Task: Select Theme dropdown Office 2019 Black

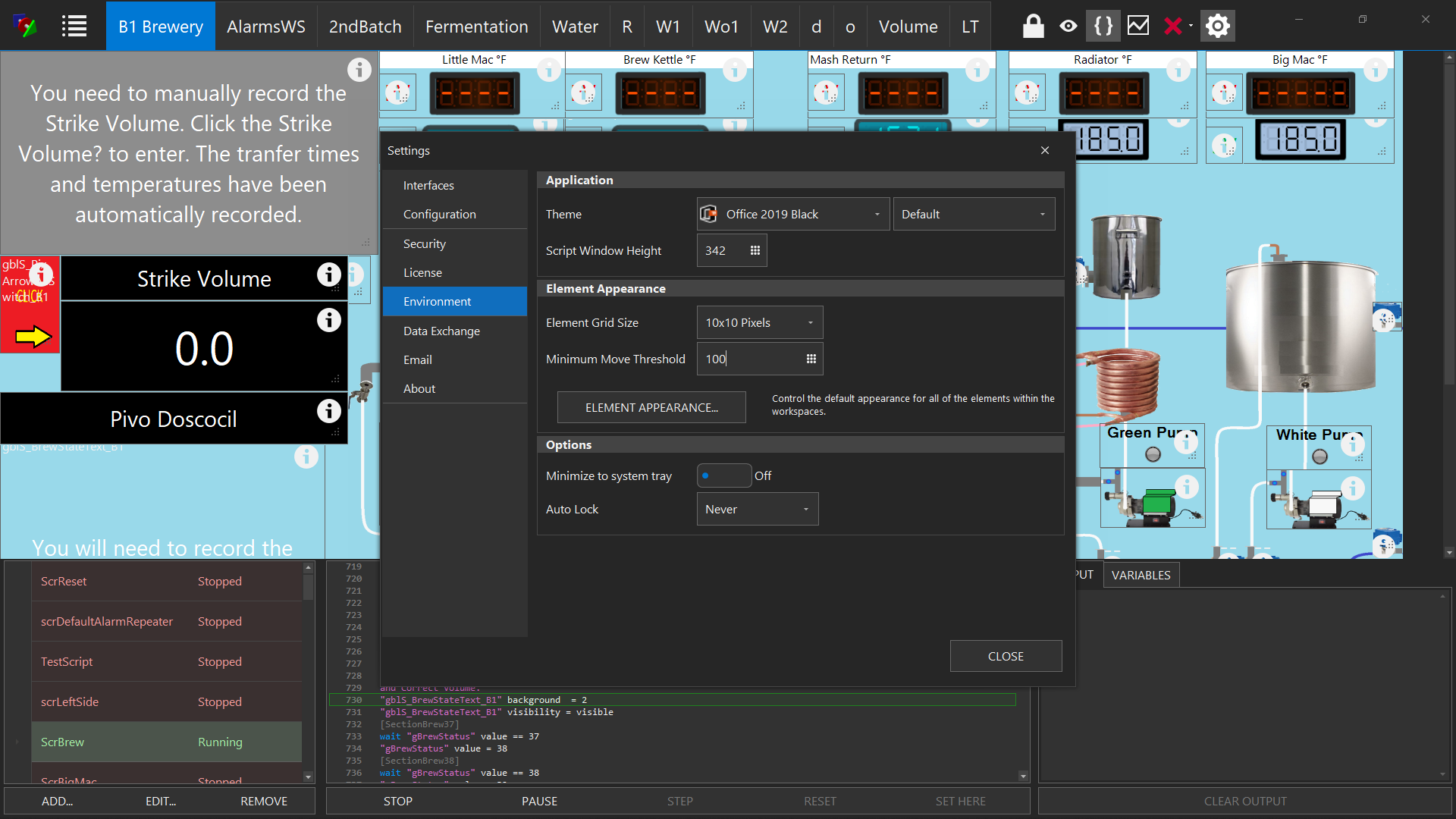Action: (x=790, y=214)
